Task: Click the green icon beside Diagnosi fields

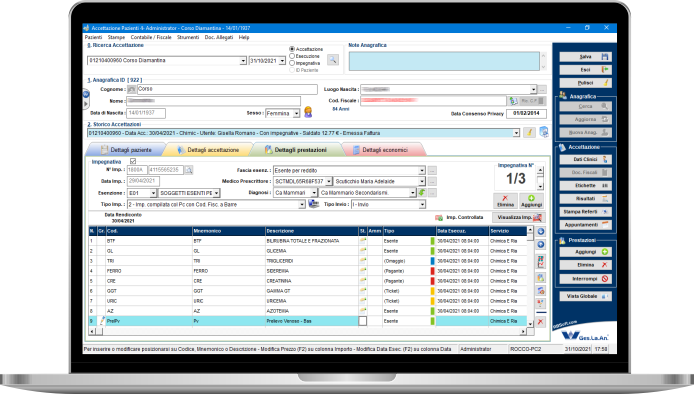Action: tap(422, 193)
